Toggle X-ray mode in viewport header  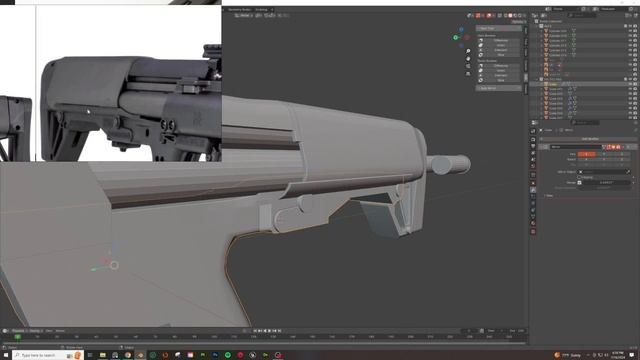(x=500, y=16)
